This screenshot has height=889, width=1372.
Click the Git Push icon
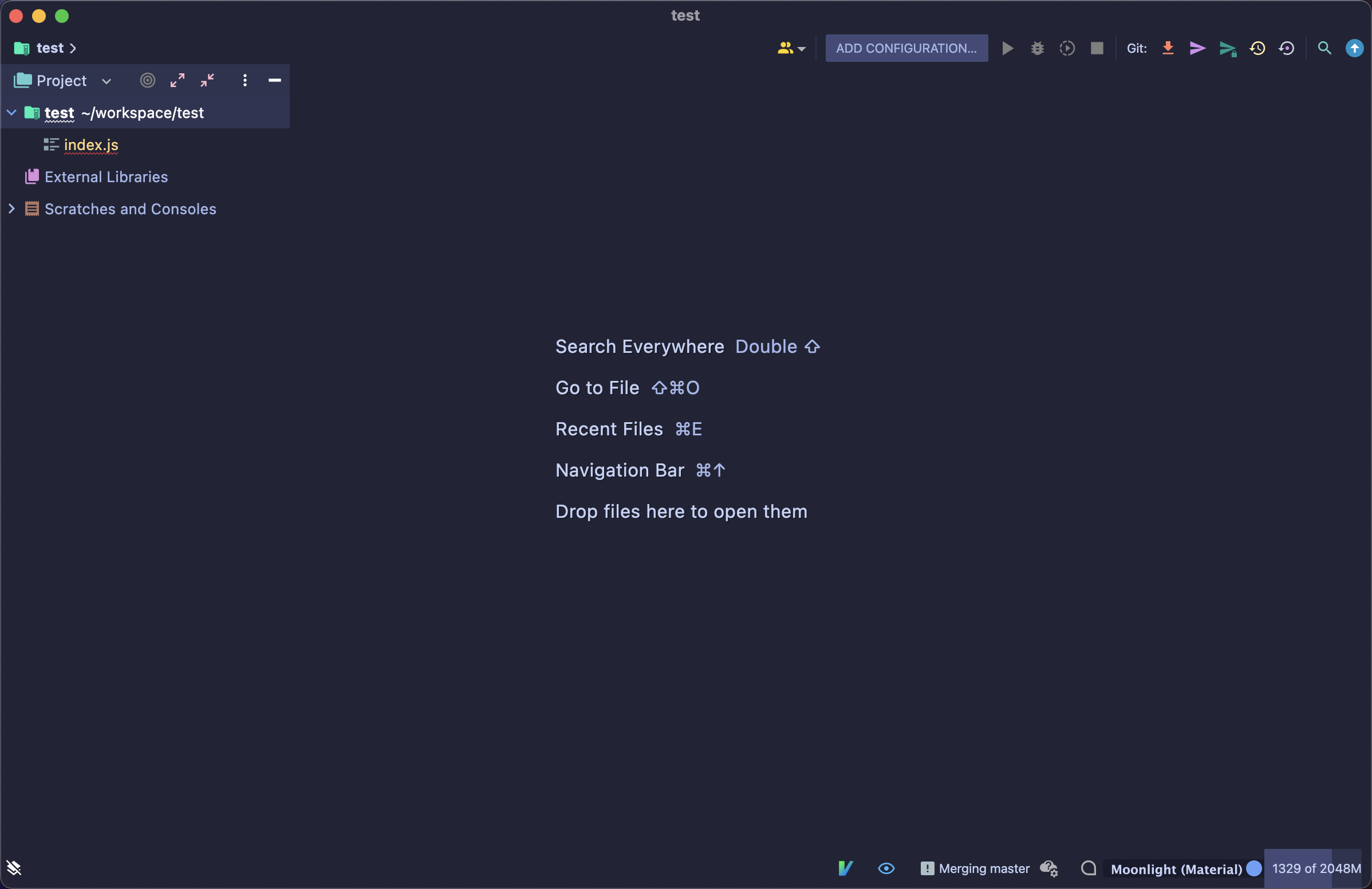(1227, 49)
